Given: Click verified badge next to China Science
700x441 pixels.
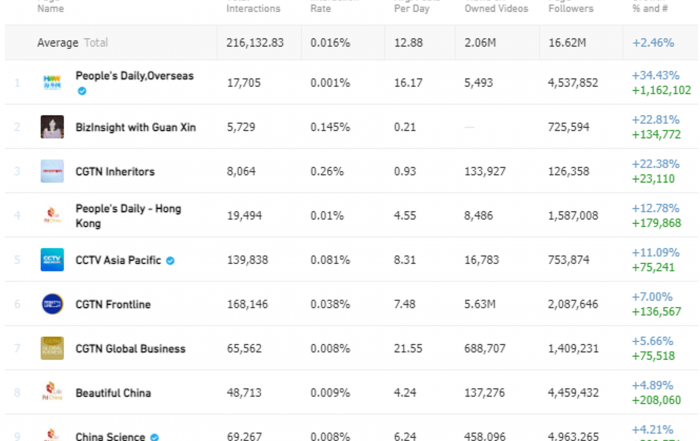Looking at the screenshot, I should [154, 437].
